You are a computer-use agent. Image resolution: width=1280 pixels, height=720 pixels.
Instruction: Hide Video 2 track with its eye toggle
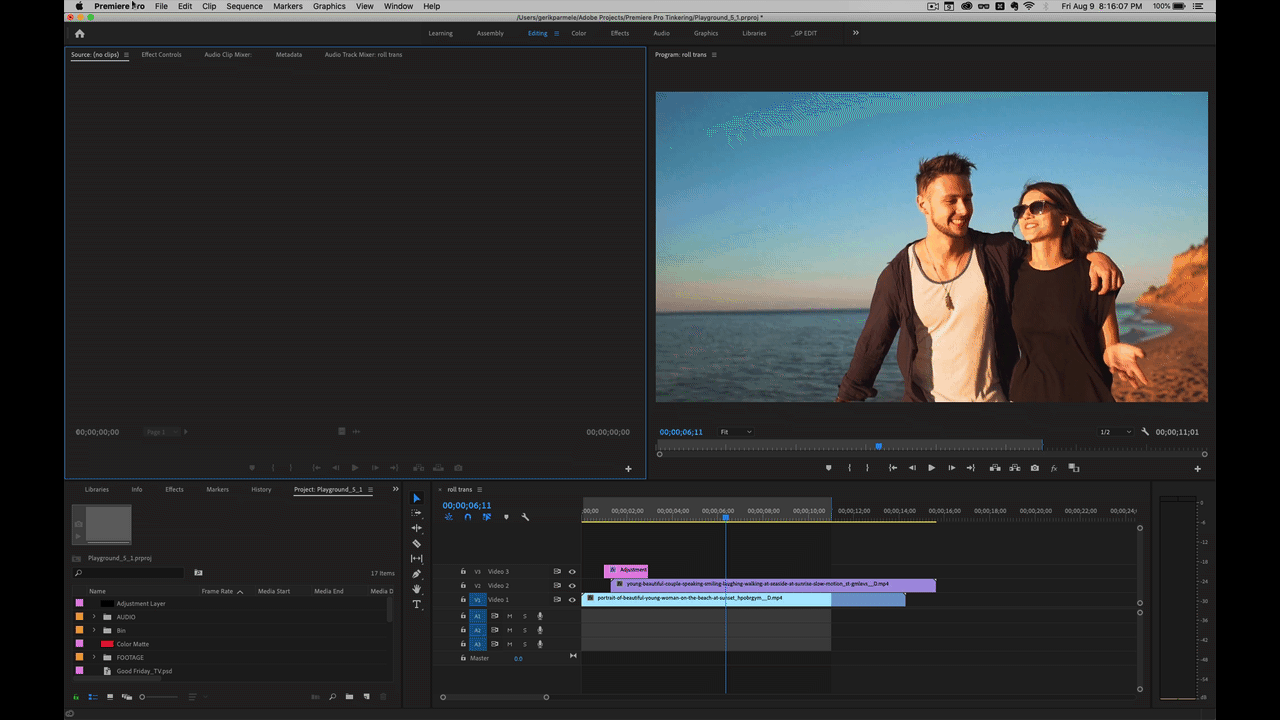pyautogui.click(x=572, y=586)
